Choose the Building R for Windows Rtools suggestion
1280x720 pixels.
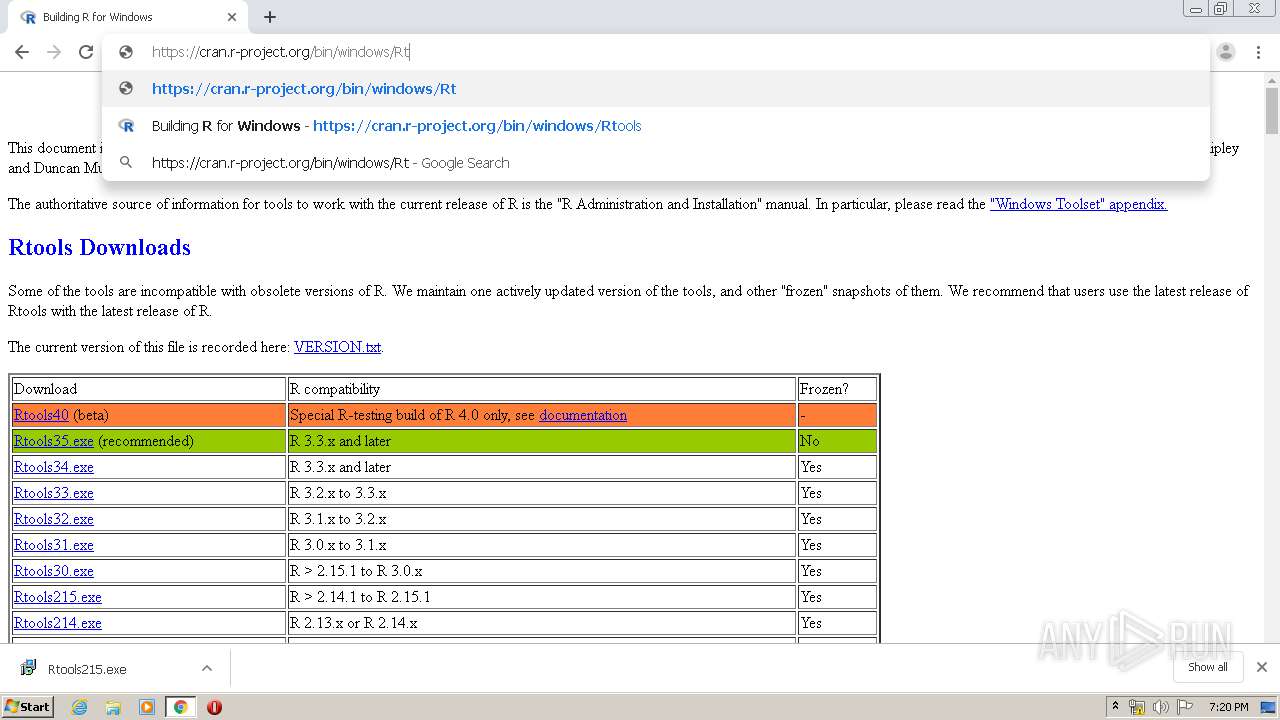coord(655,126)
